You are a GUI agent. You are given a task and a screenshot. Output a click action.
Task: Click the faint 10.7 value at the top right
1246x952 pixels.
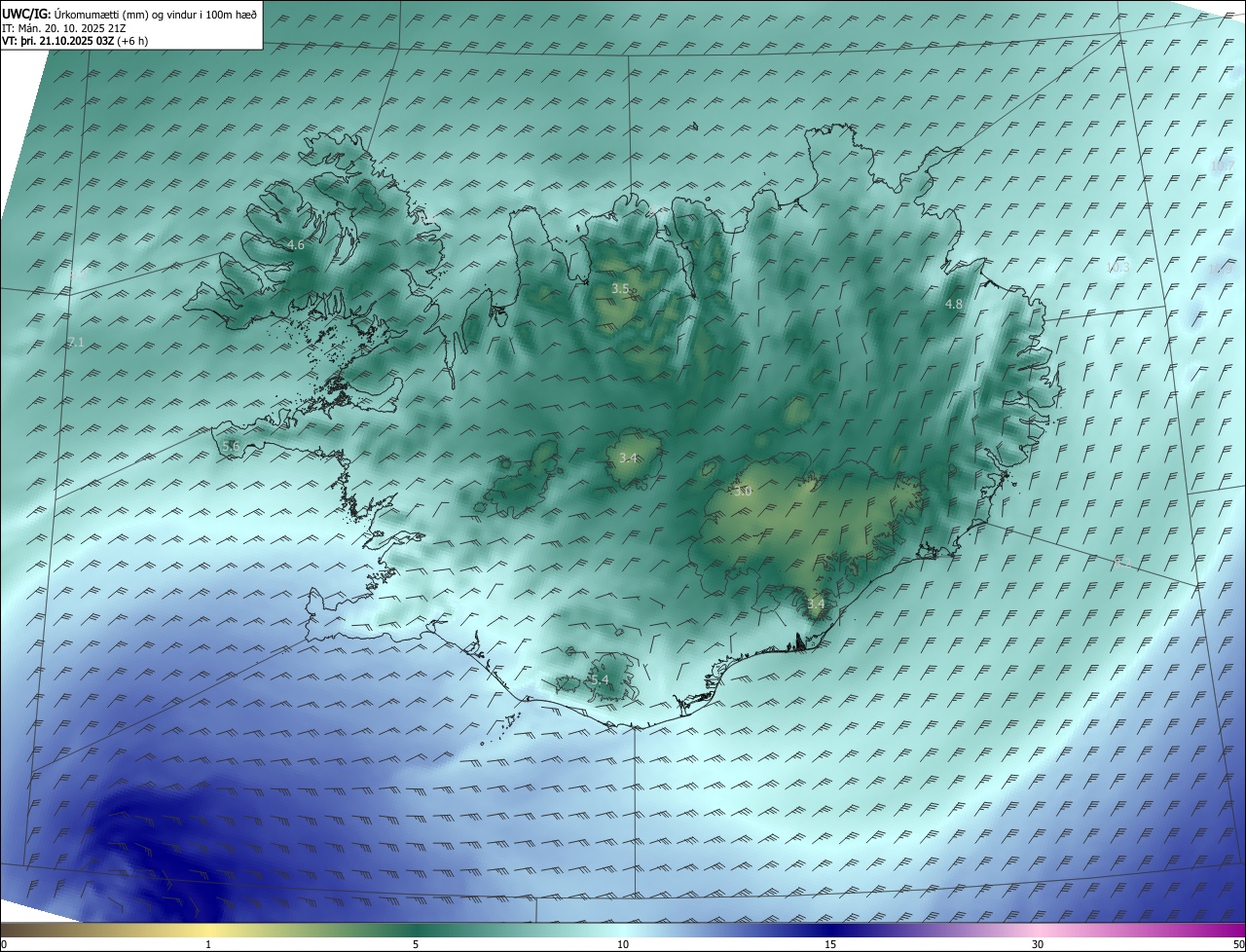1222,166
